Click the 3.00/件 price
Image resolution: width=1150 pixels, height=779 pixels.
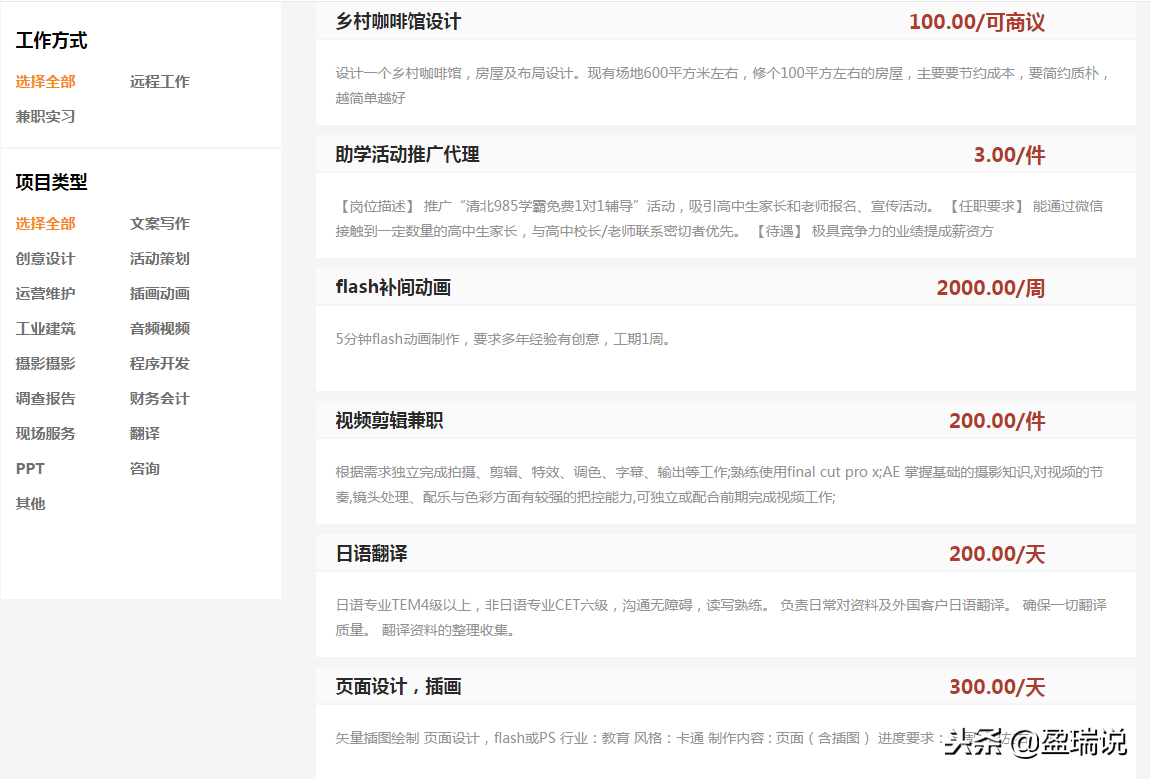1009,155
